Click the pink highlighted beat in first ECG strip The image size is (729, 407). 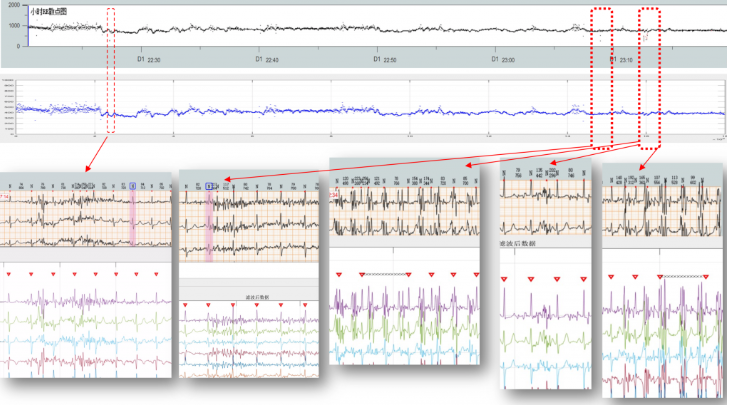pyautogui.click(x=132, y=220)
